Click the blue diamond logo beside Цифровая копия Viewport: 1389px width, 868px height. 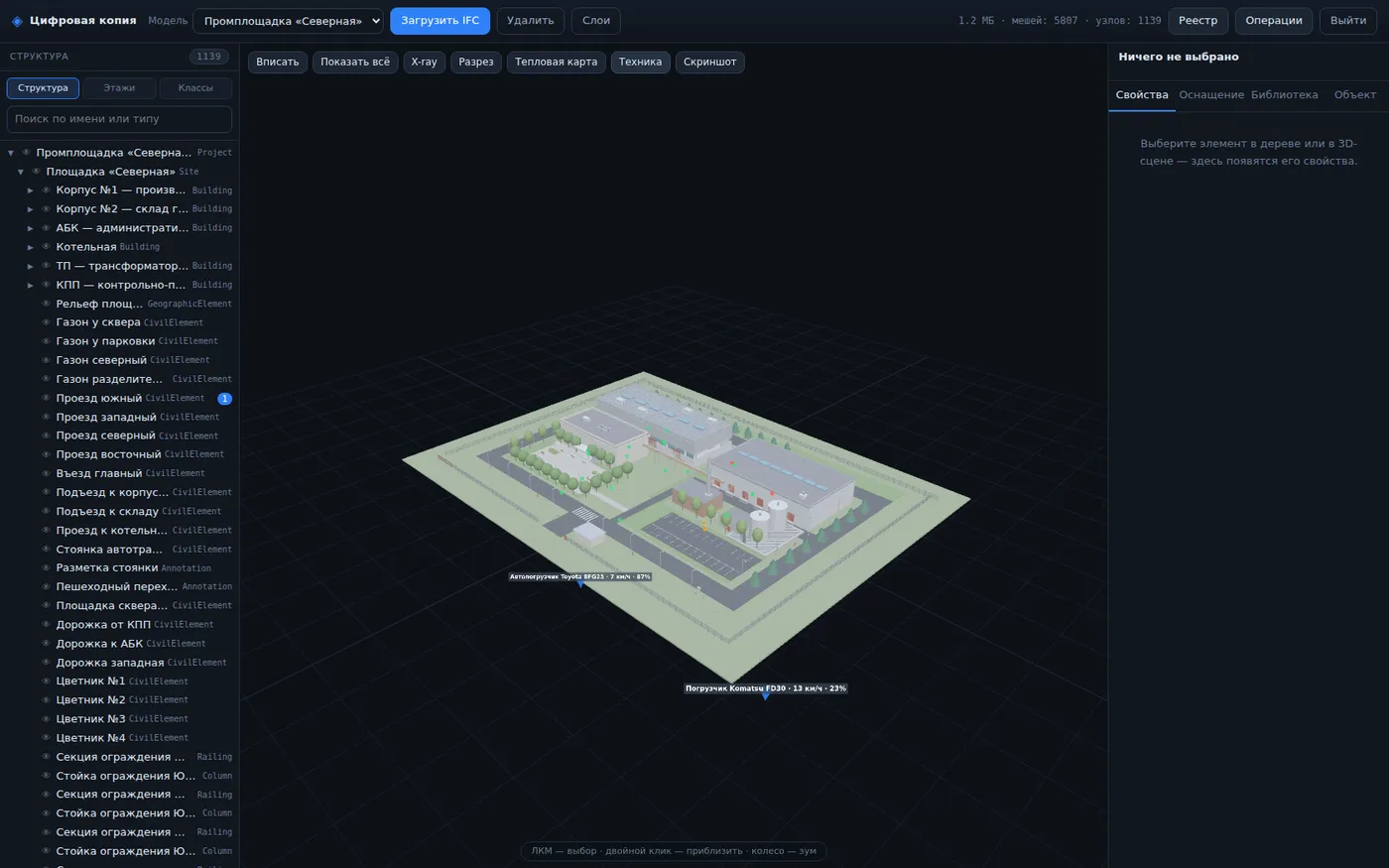click(17, 21)
